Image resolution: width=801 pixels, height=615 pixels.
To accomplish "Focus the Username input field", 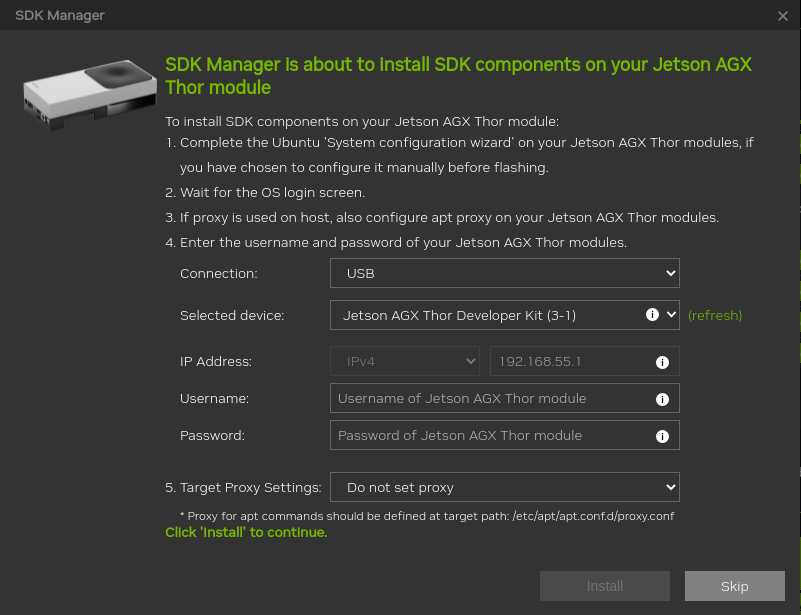I will point(490,399).
